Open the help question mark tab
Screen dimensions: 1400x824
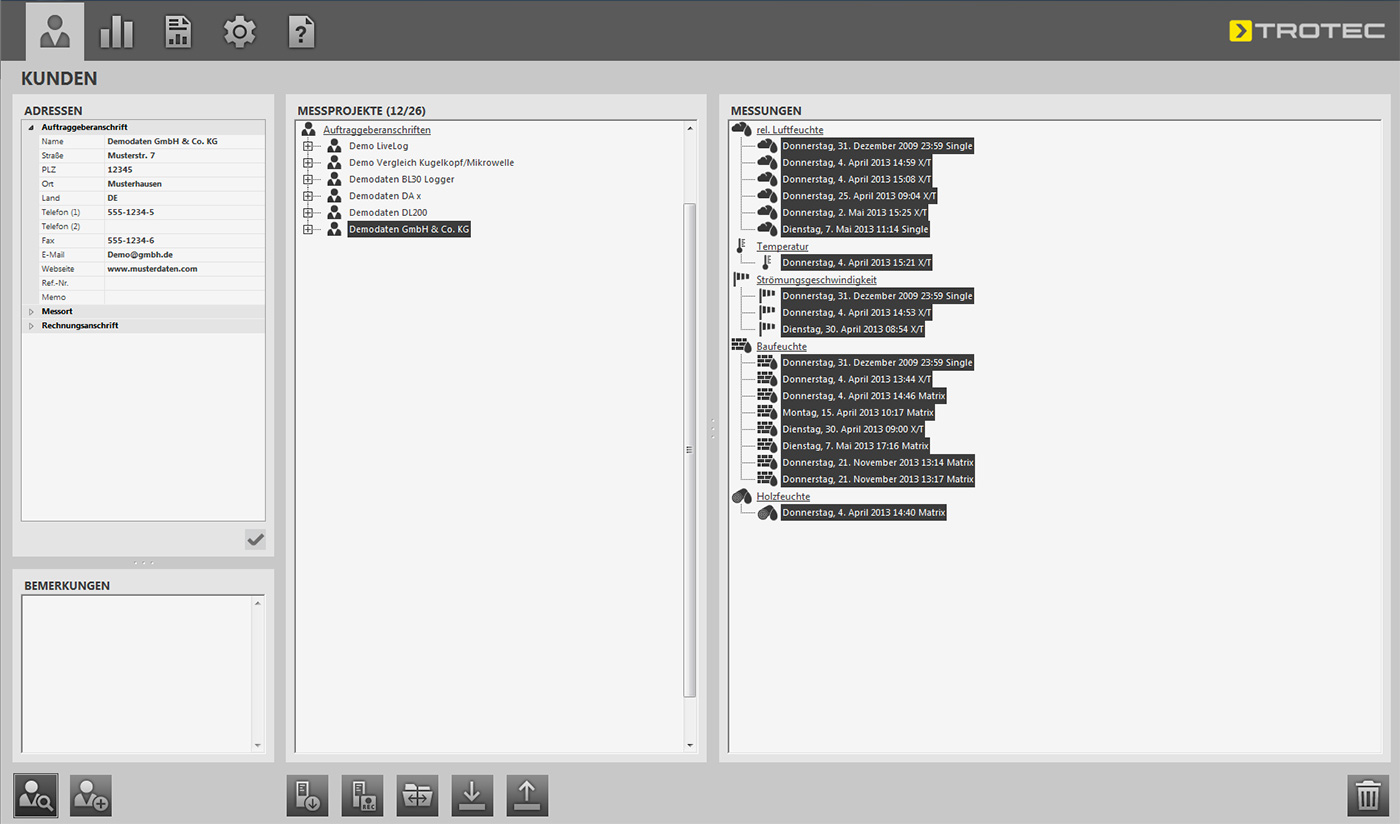pos(301,32)
